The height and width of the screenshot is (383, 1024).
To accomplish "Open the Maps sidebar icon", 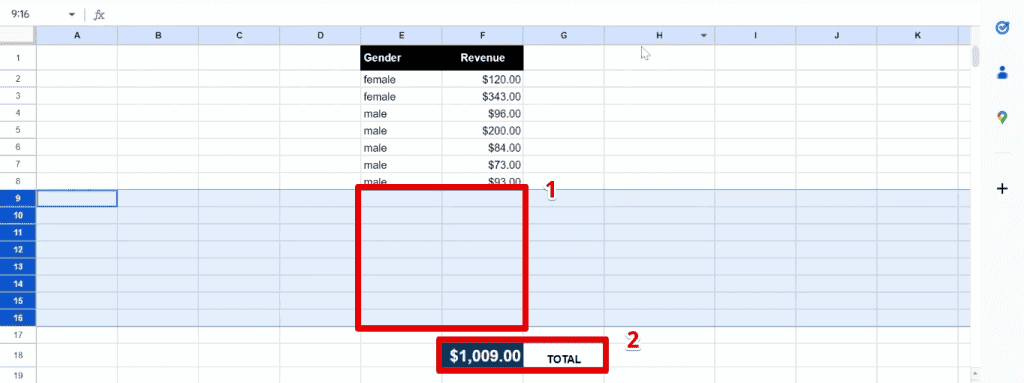I will tap(1002, 118).
